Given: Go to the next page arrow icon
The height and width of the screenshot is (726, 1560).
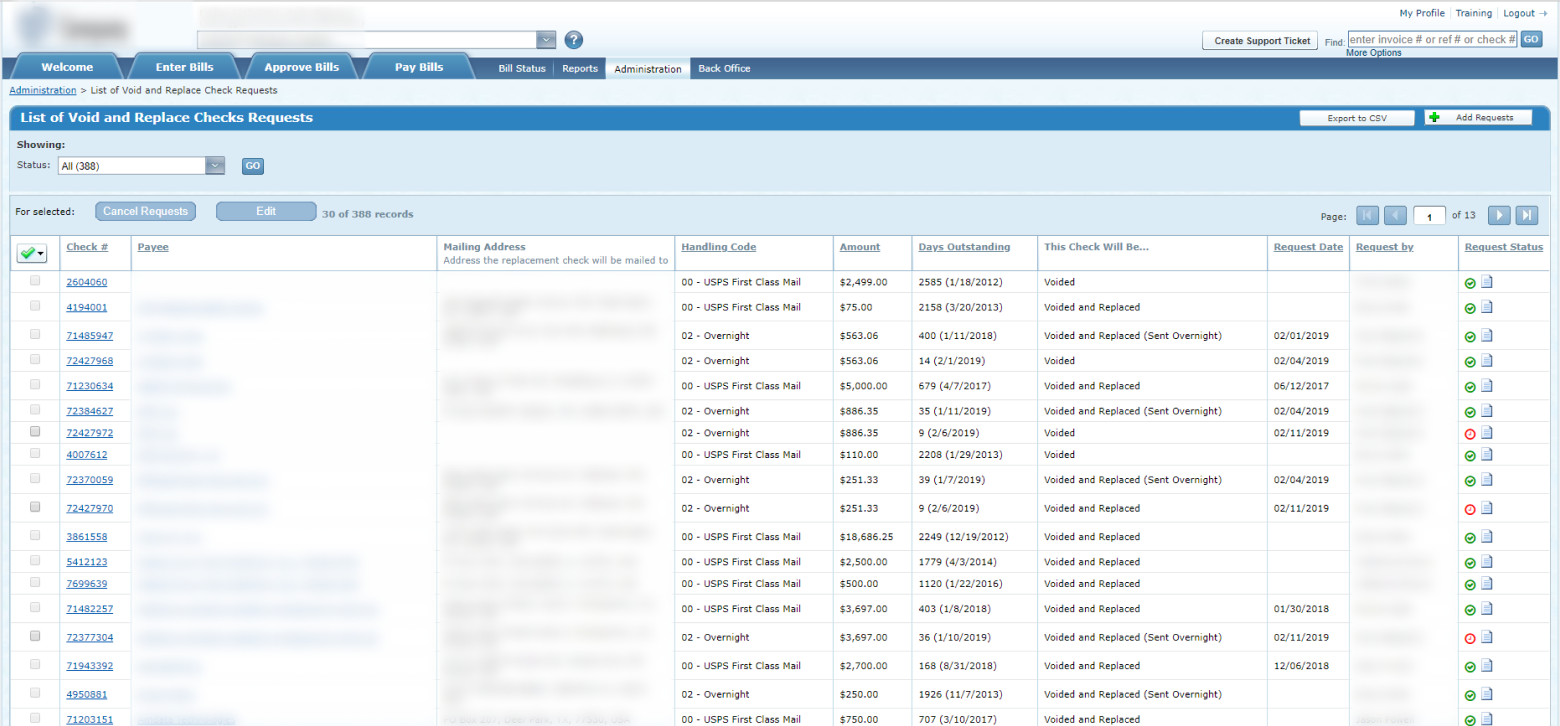Looking at the screenshot, I should 1500,215.
